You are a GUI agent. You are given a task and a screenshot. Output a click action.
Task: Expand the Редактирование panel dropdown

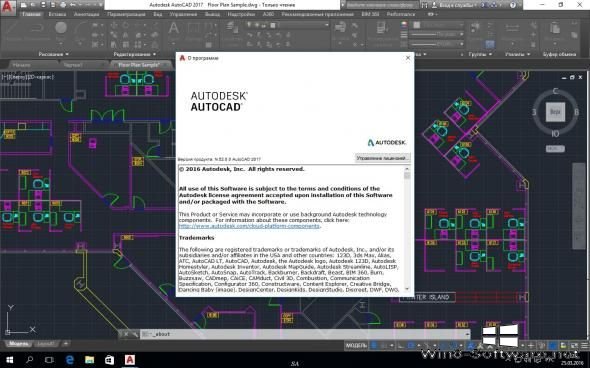(x=134, y=54)
